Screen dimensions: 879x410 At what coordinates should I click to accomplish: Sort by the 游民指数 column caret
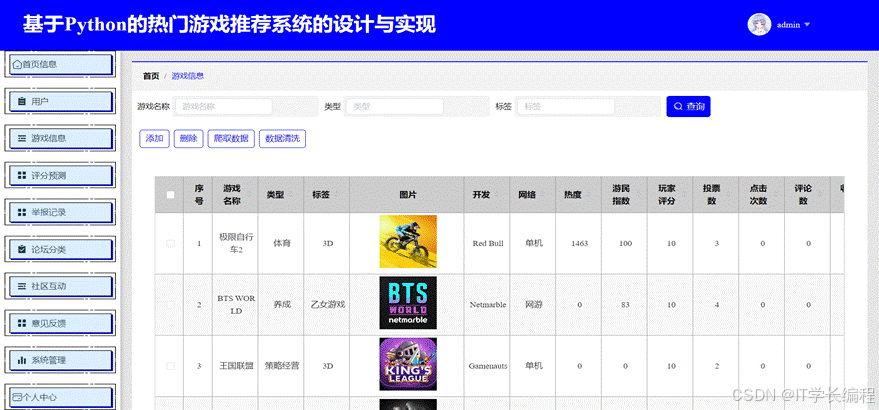pos(637,195)
